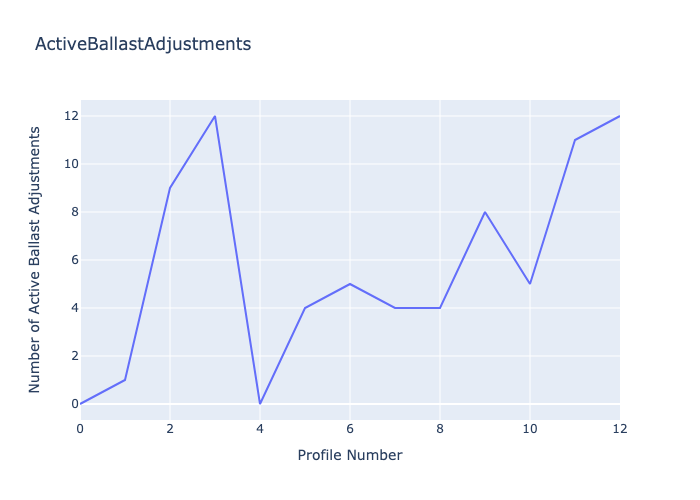Click the x-axis tick label 8
Screen dimensions: 700x500
440,428
